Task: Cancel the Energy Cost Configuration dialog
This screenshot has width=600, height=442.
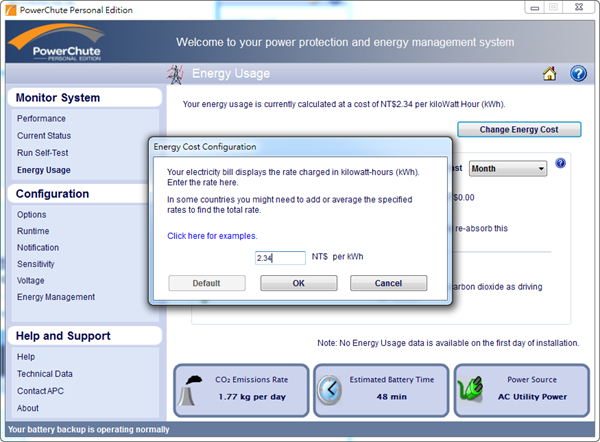Action: pyautogui.click(x=388, y=283)
